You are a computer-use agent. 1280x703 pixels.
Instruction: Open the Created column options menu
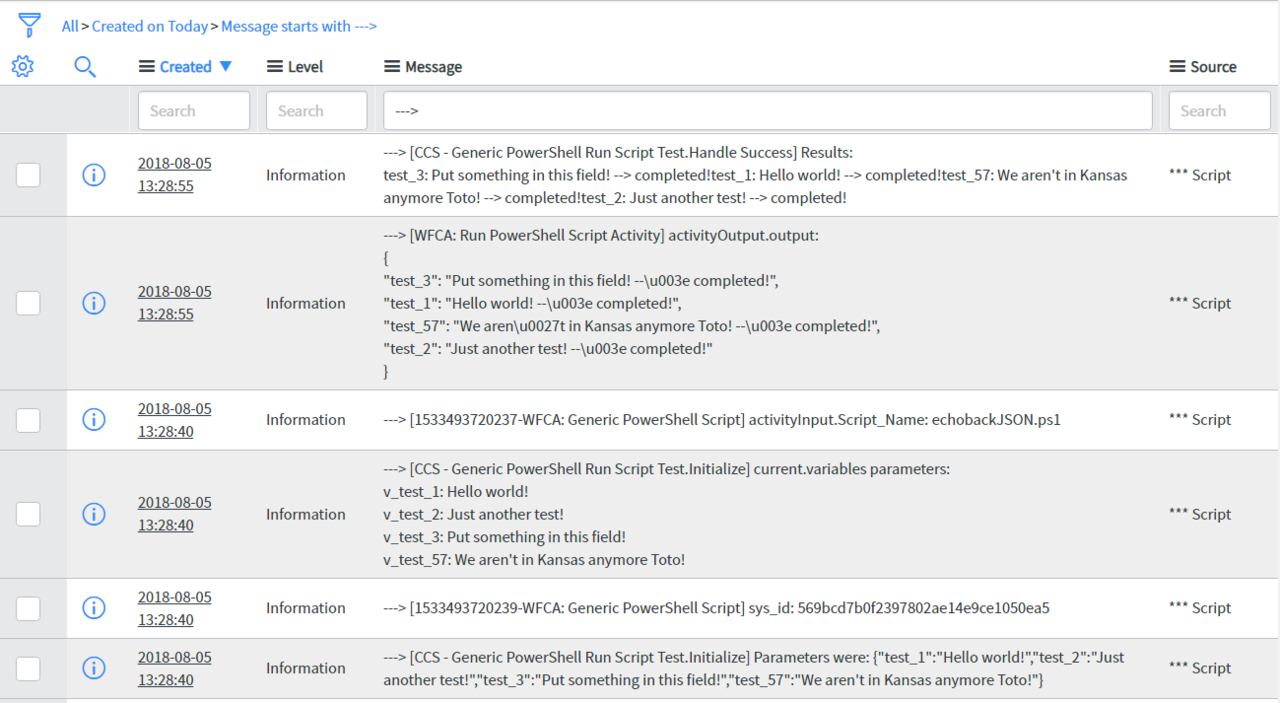(147, 67)
